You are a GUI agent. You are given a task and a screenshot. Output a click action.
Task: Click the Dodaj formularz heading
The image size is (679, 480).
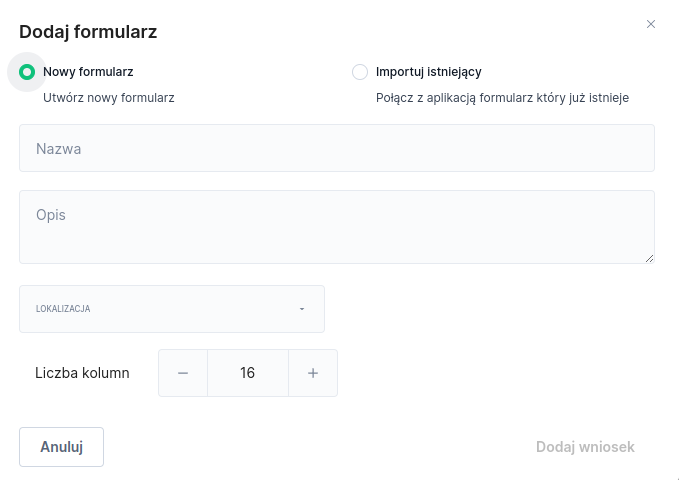coord(88,32)
